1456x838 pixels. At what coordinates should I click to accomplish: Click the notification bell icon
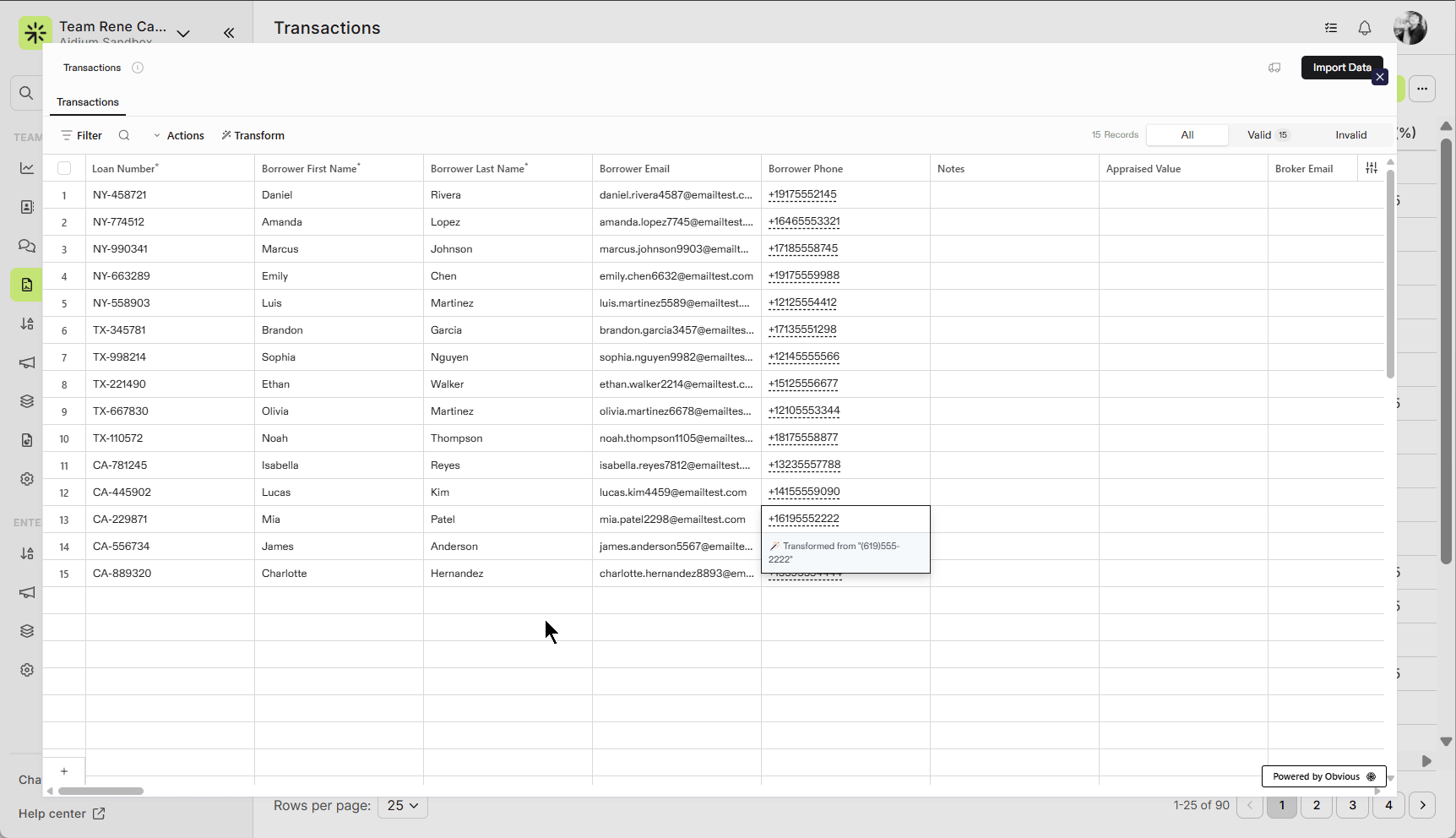(x=1364, y=28)
